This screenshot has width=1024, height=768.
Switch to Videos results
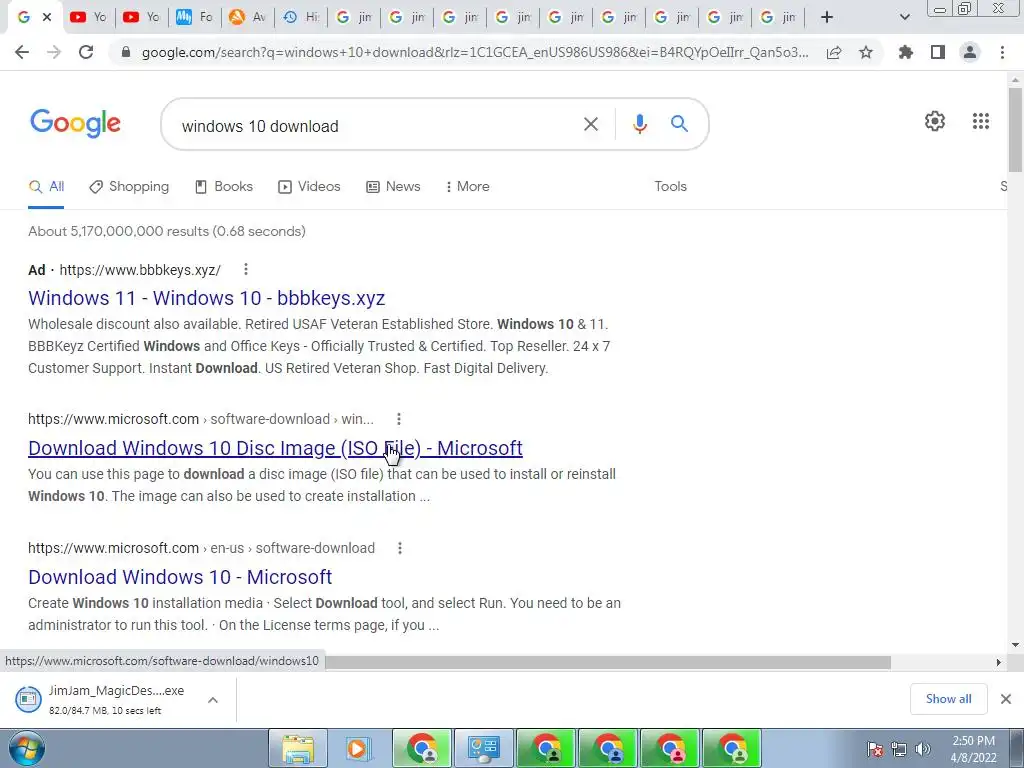309,186
